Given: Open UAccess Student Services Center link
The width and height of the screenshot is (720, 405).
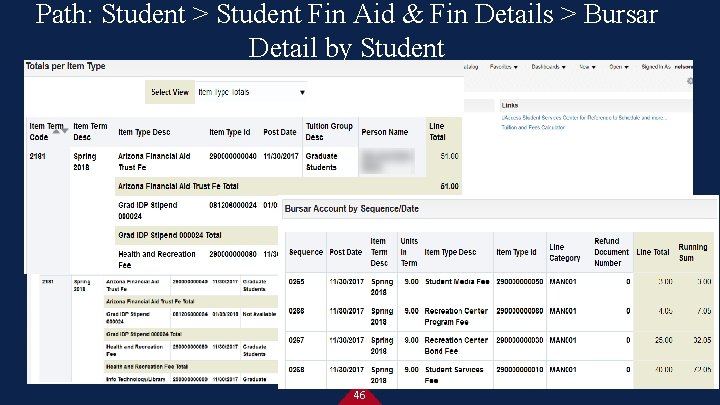Looking at the screenshot, I should 584,118.
